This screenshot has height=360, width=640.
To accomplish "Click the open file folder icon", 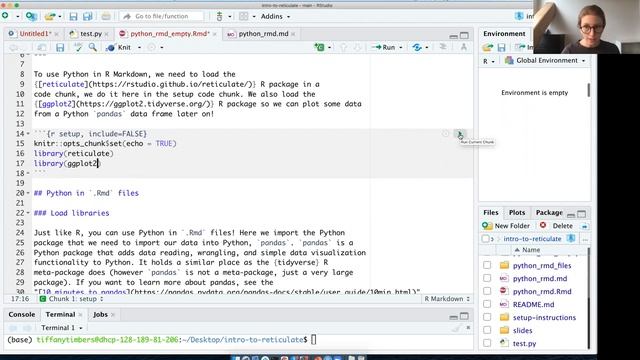I will click(50, 16).
